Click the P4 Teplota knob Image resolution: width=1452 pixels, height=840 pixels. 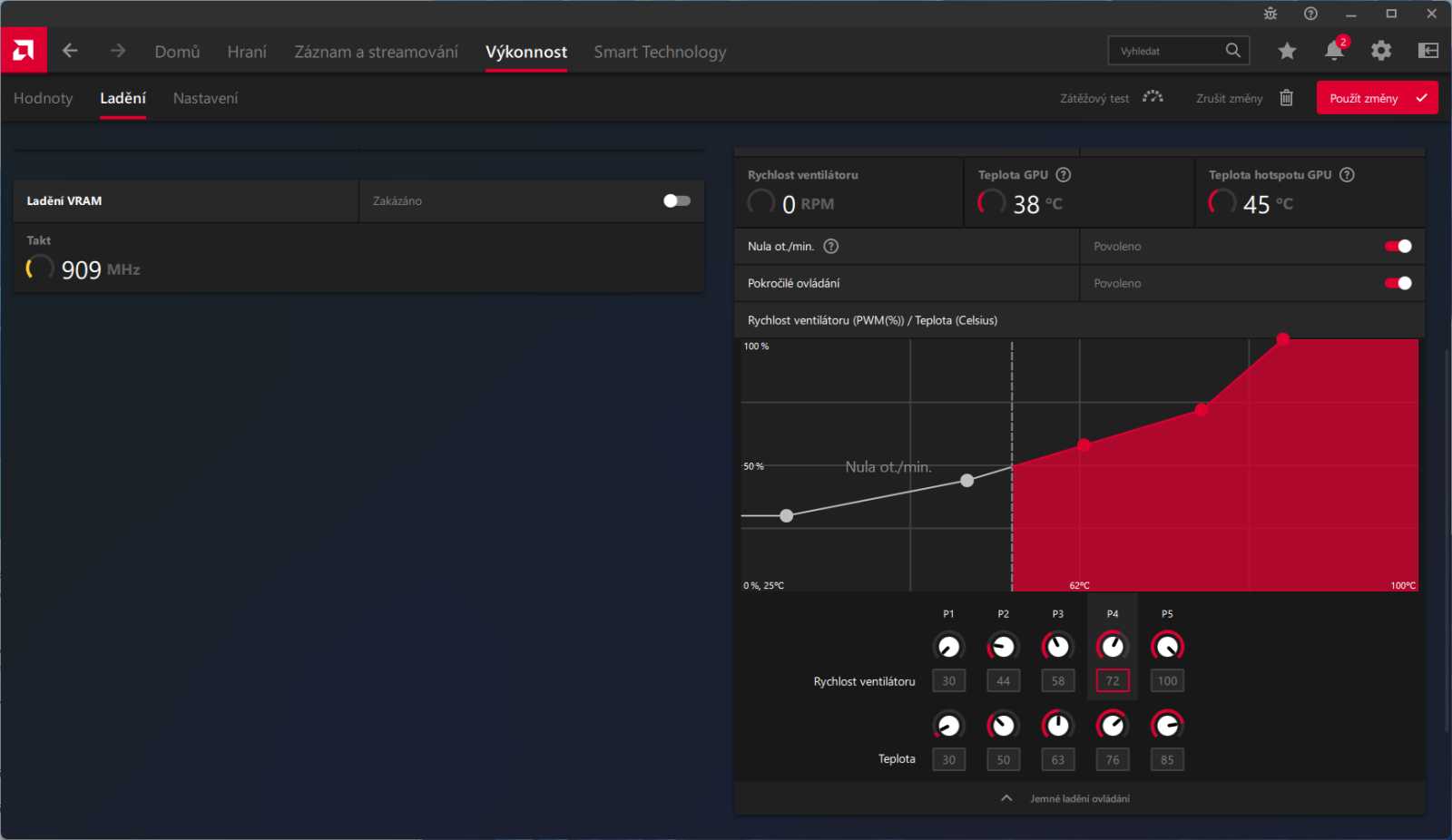[x=1113, y=725]
